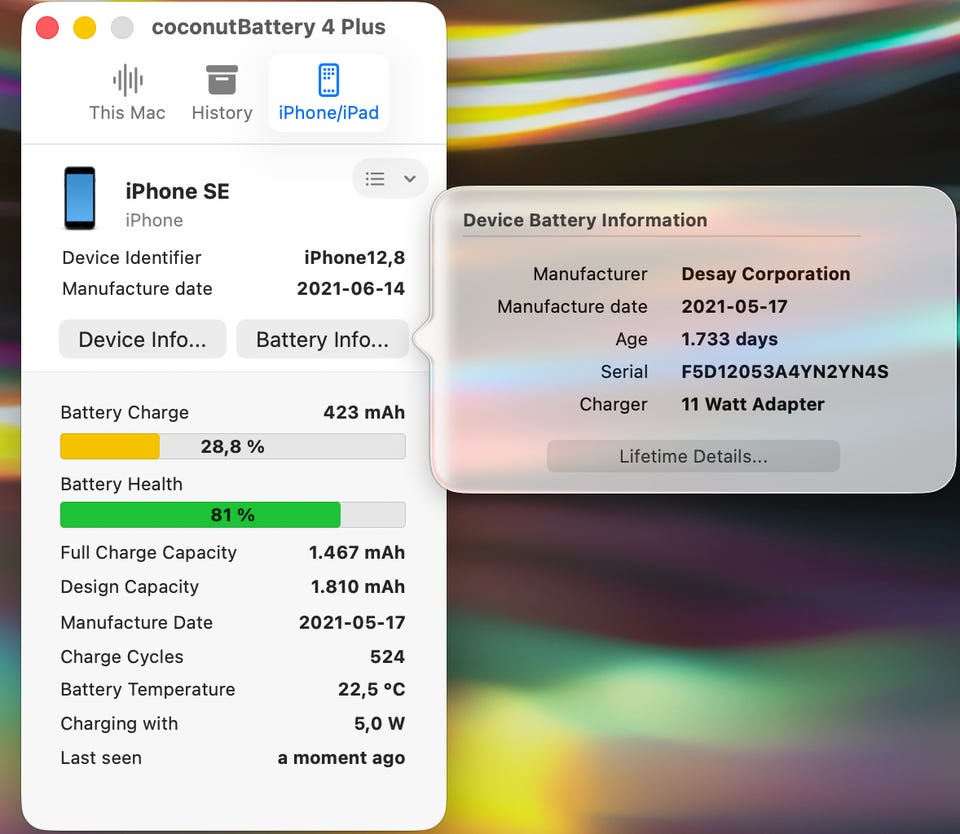Click the 1.733 days age value
Screen dimensions: 960x834
pos(729,339)
